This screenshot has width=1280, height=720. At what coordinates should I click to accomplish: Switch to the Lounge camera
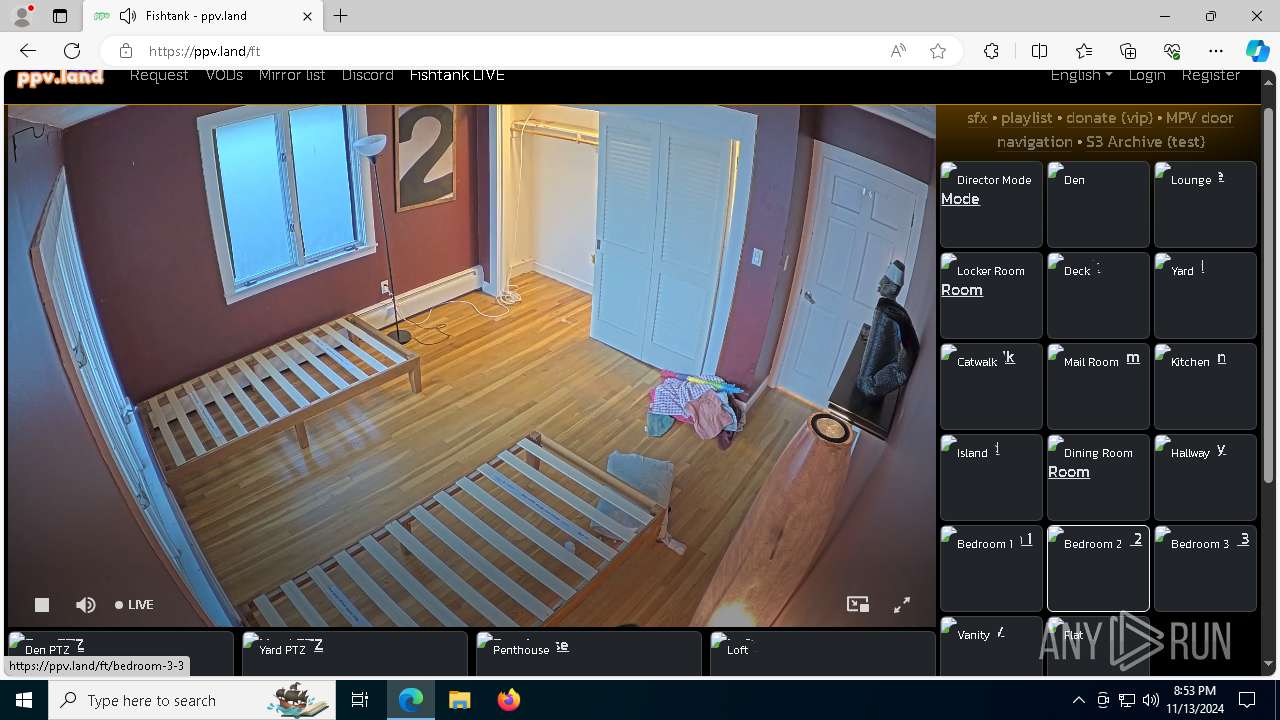[1205, 204]
